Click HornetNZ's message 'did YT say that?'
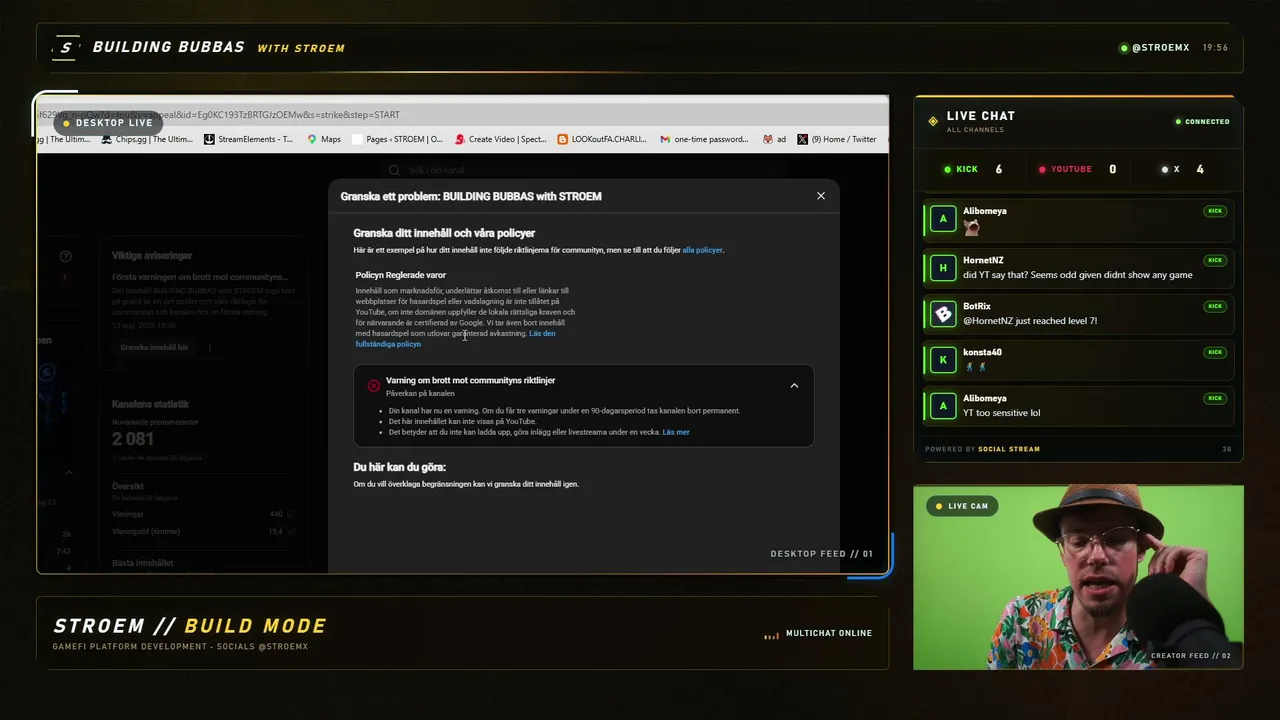The image size is (1280, 720). pyautogui.click(x=1078, y=275)
